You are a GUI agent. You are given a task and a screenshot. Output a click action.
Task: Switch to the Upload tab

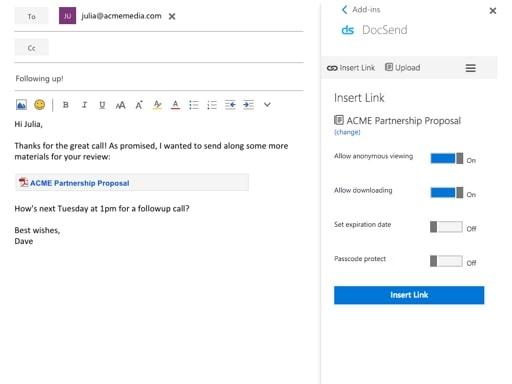click(x=403, y=68)
